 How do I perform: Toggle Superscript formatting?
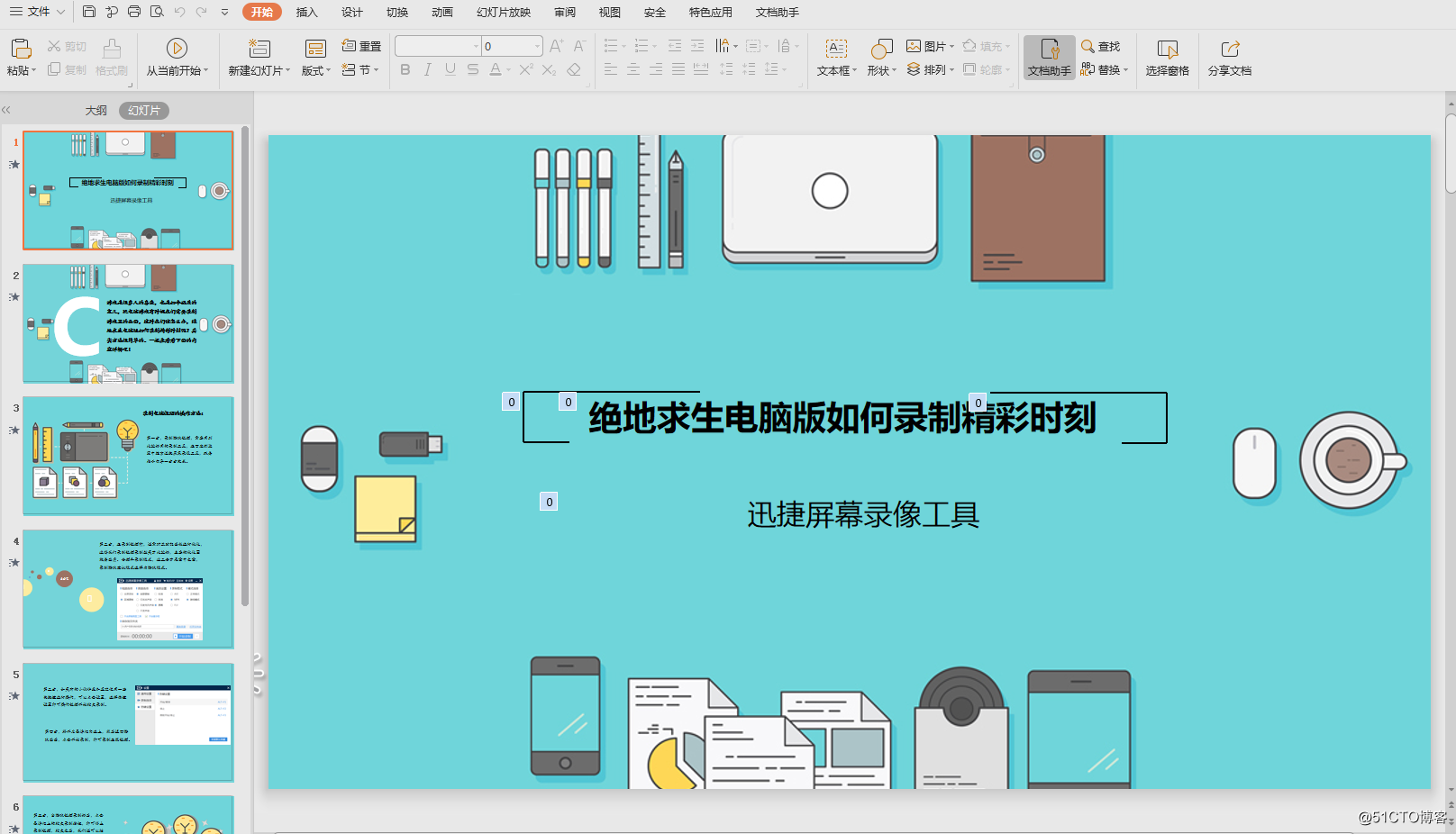tap(526, 69)
